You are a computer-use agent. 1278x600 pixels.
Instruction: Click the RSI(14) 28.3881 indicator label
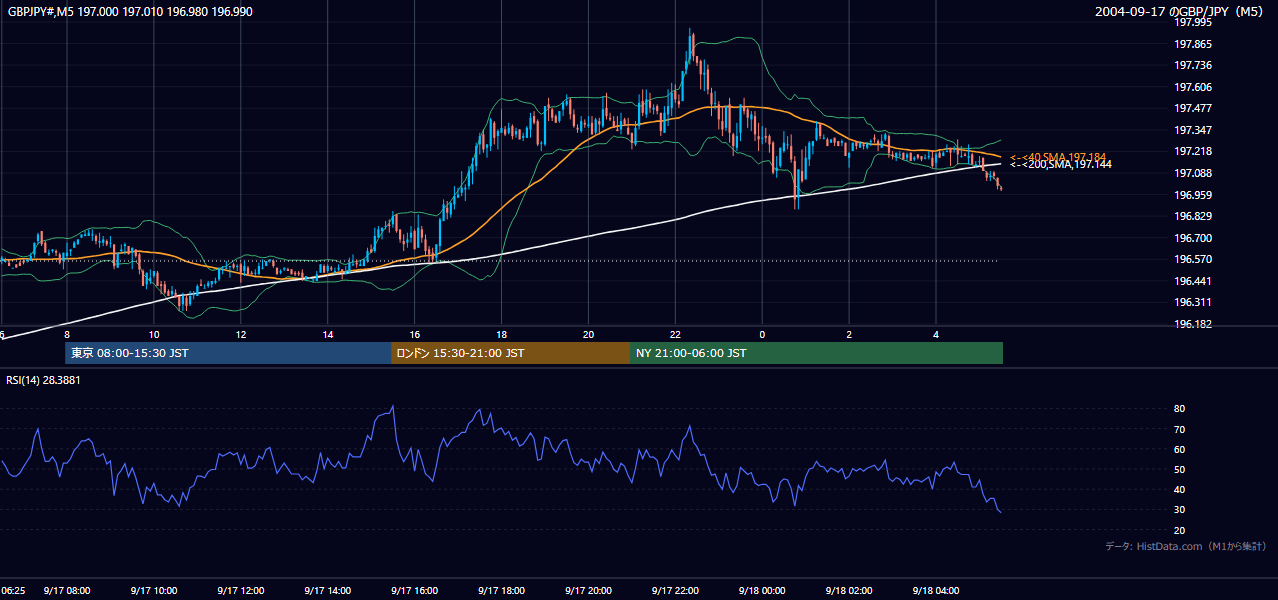[x=43, y=380]
